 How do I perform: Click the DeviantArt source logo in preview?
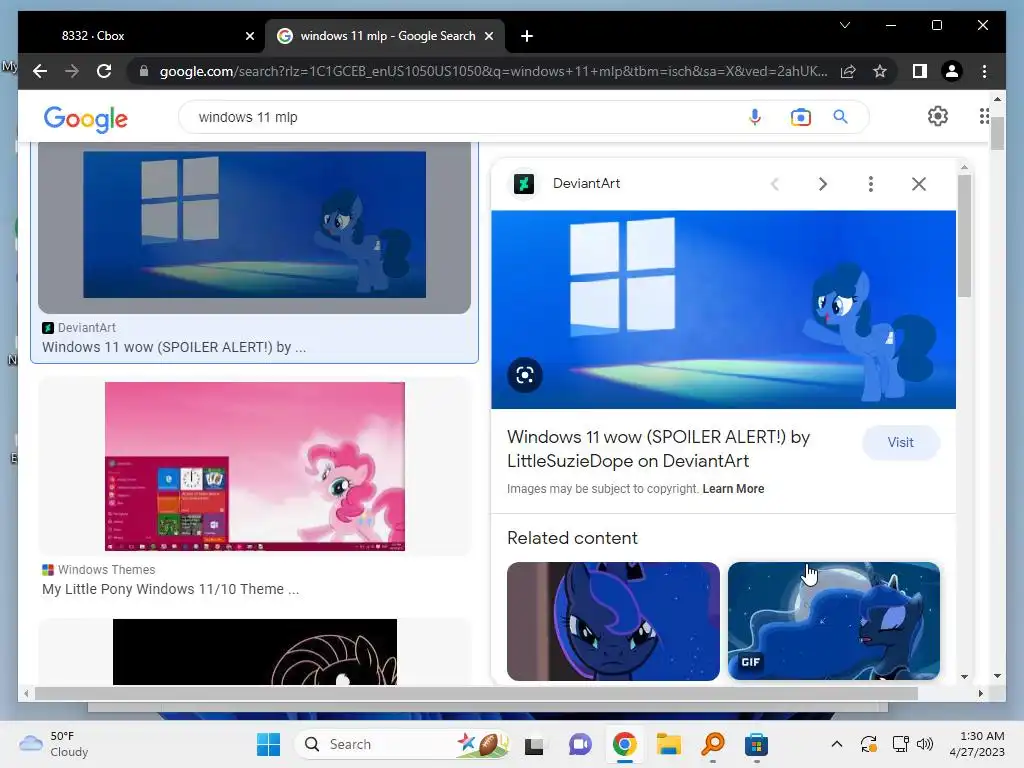(x=524, y=184)
